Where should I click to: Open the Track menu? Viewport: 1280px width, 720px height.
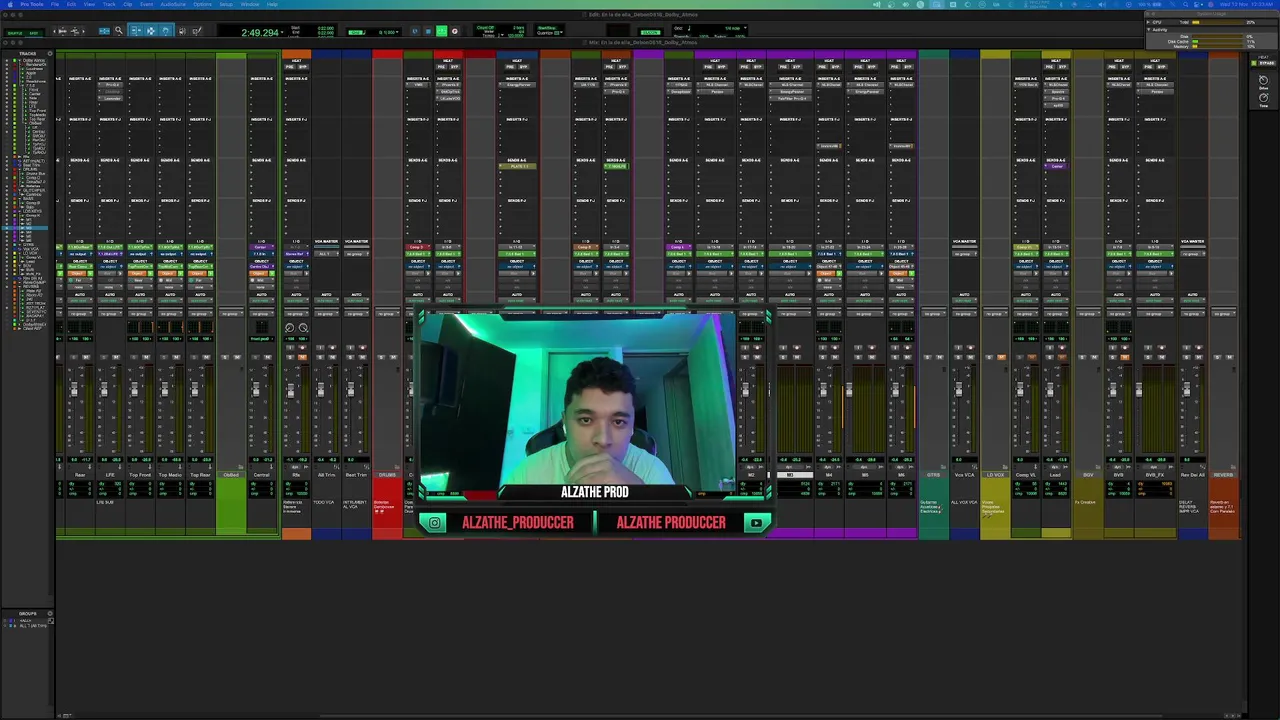[109, 4]
